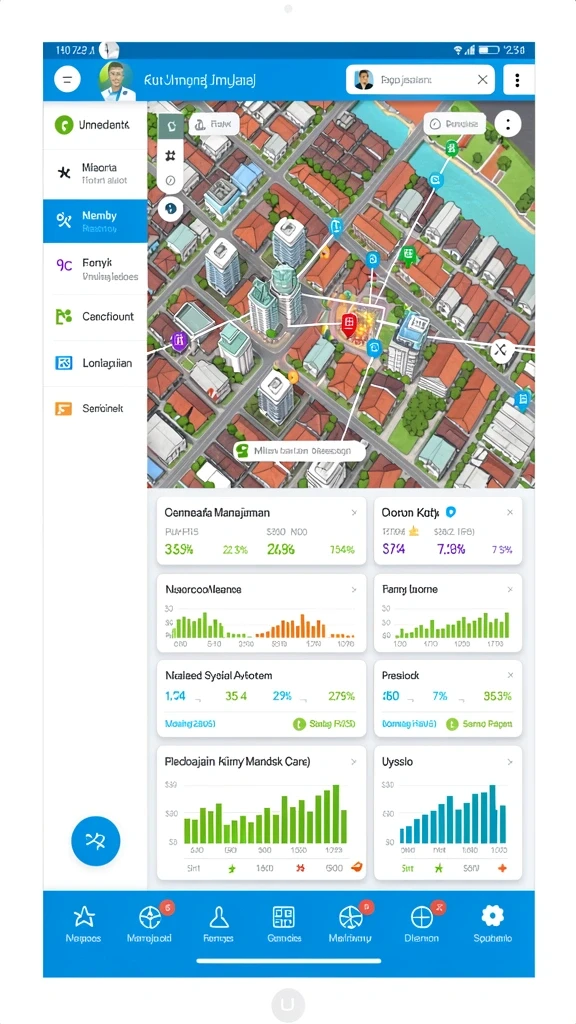Screen dimensions: 576x1024
Task: Clear the header search field
Action: point(482,80)
